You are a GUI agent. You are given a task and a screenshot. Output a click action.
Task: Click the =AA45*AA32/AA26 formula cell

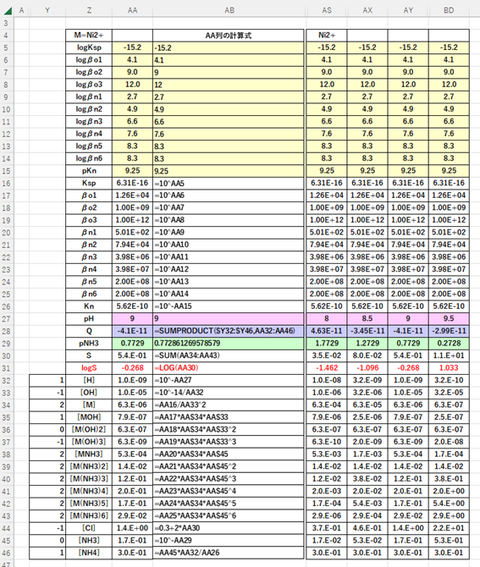coord(228,553)
